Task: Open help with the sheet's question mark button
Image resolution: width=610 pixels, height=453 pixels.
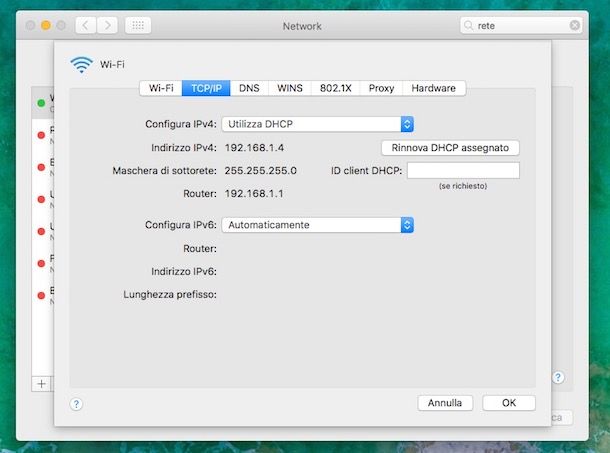Action: pyautogui.click(x=76, y=404)
